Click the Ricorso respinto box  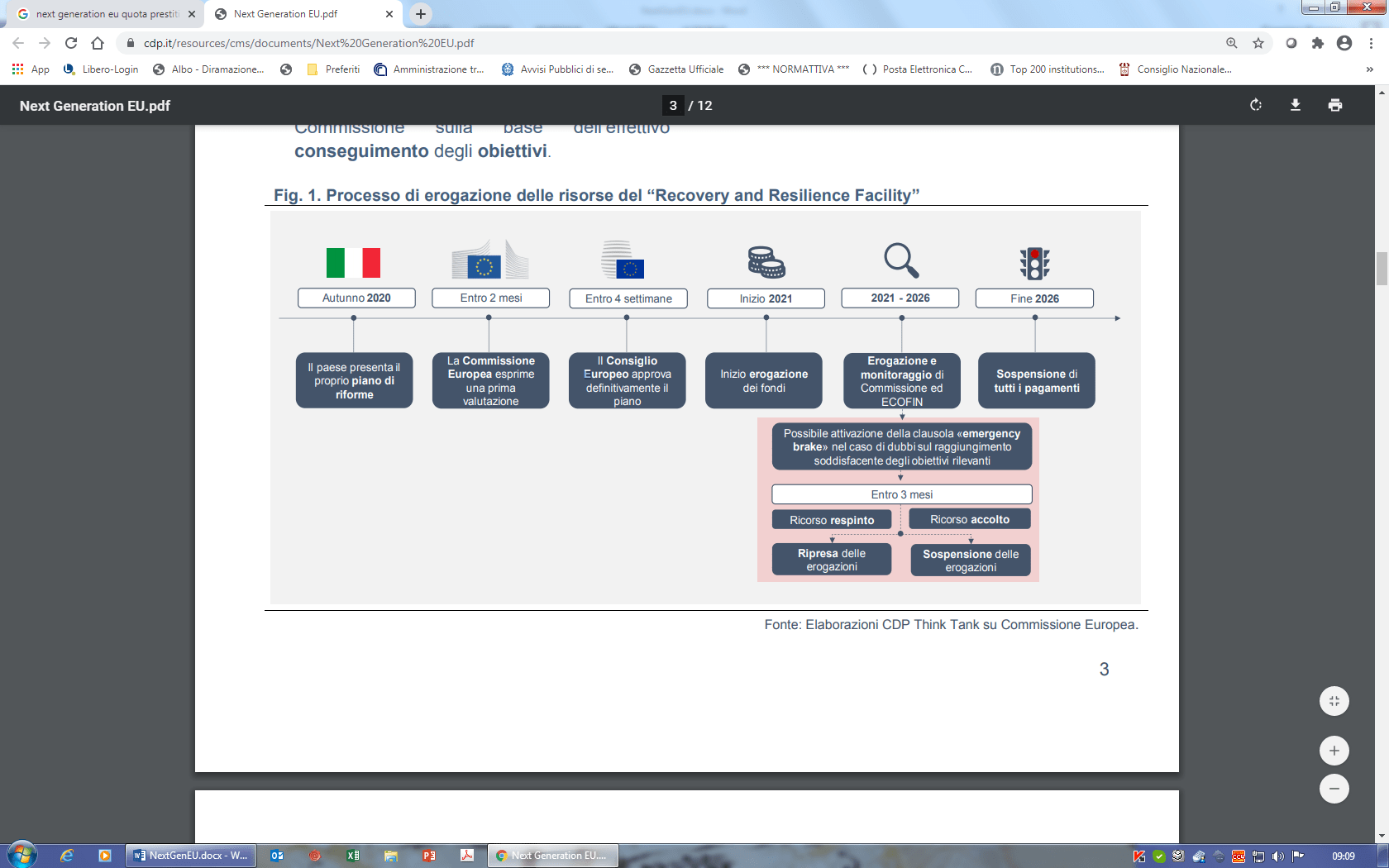pyautogui.click(x=832, y=520)
